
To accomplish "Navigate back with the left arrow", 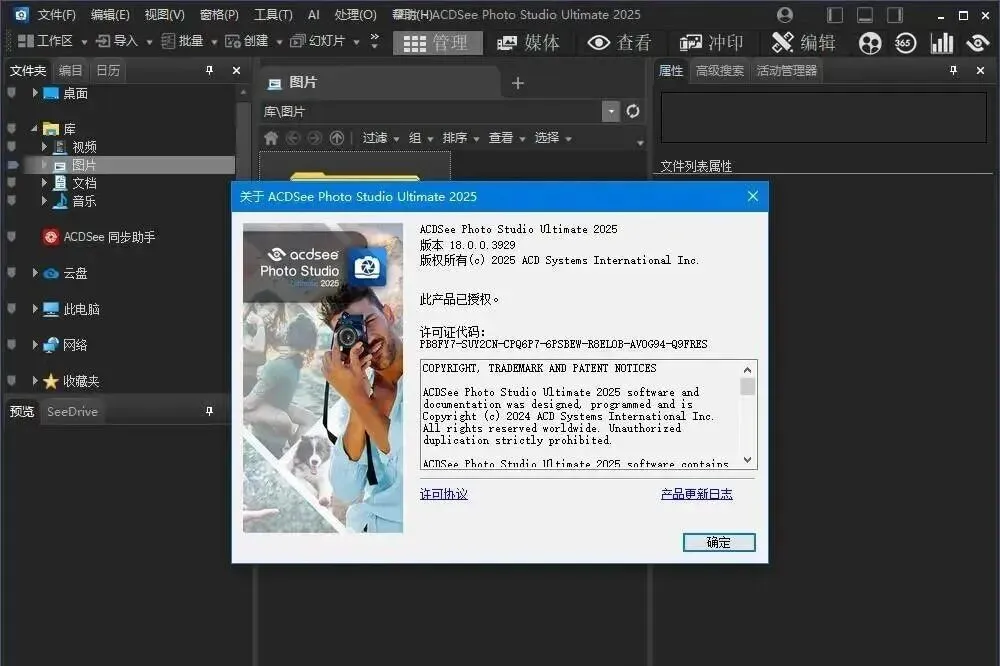I will [x=293, y=138].
